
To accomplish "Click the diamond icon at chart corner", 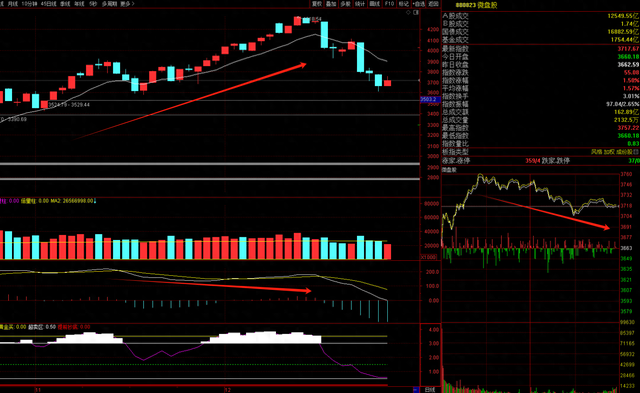I will (409, 13).
